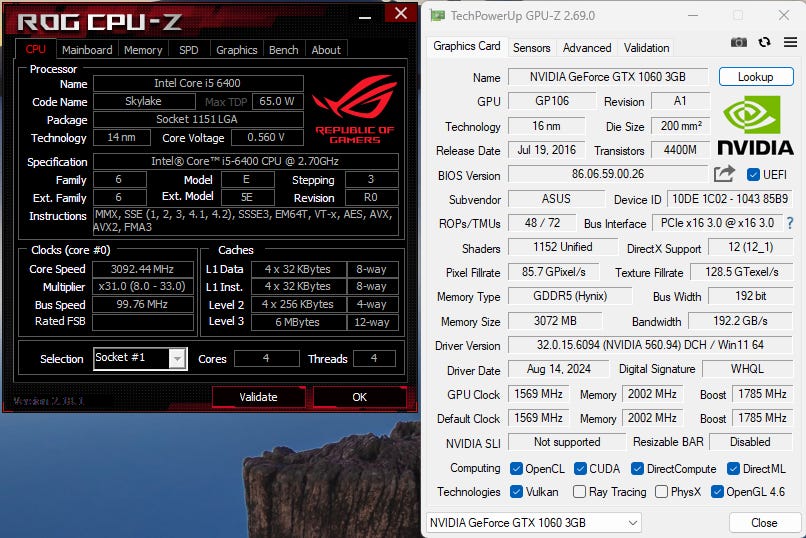This screenshot has height=538, width=806.
Task: Click the Driver Version field
Action: click(650, 345)
